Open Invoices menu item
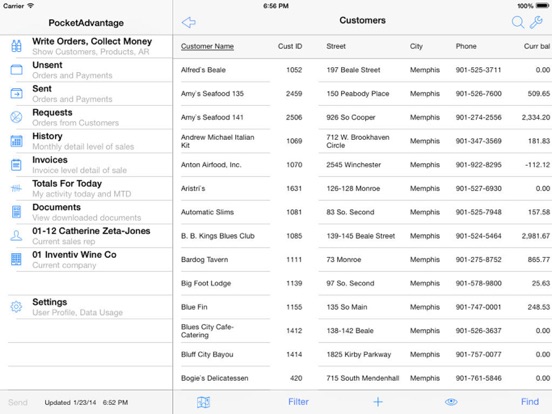 [86, 164]
